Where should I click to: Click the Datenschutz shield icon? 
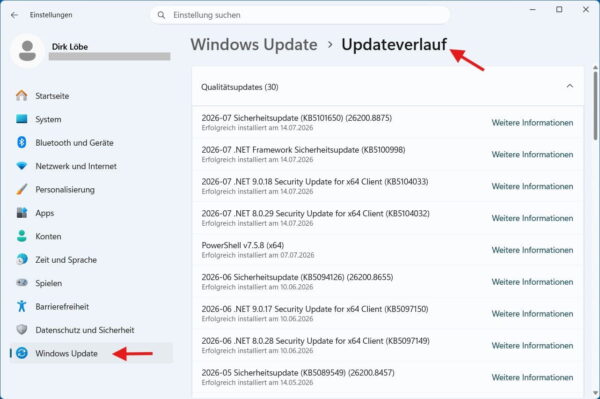click(22, 329)
